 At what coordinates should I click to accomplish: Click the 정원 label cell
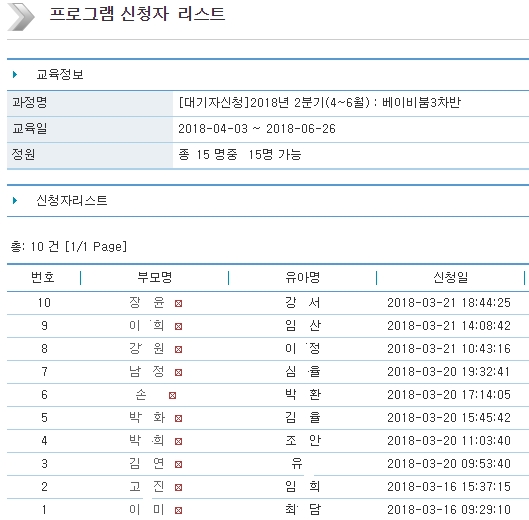pos(90,155)
